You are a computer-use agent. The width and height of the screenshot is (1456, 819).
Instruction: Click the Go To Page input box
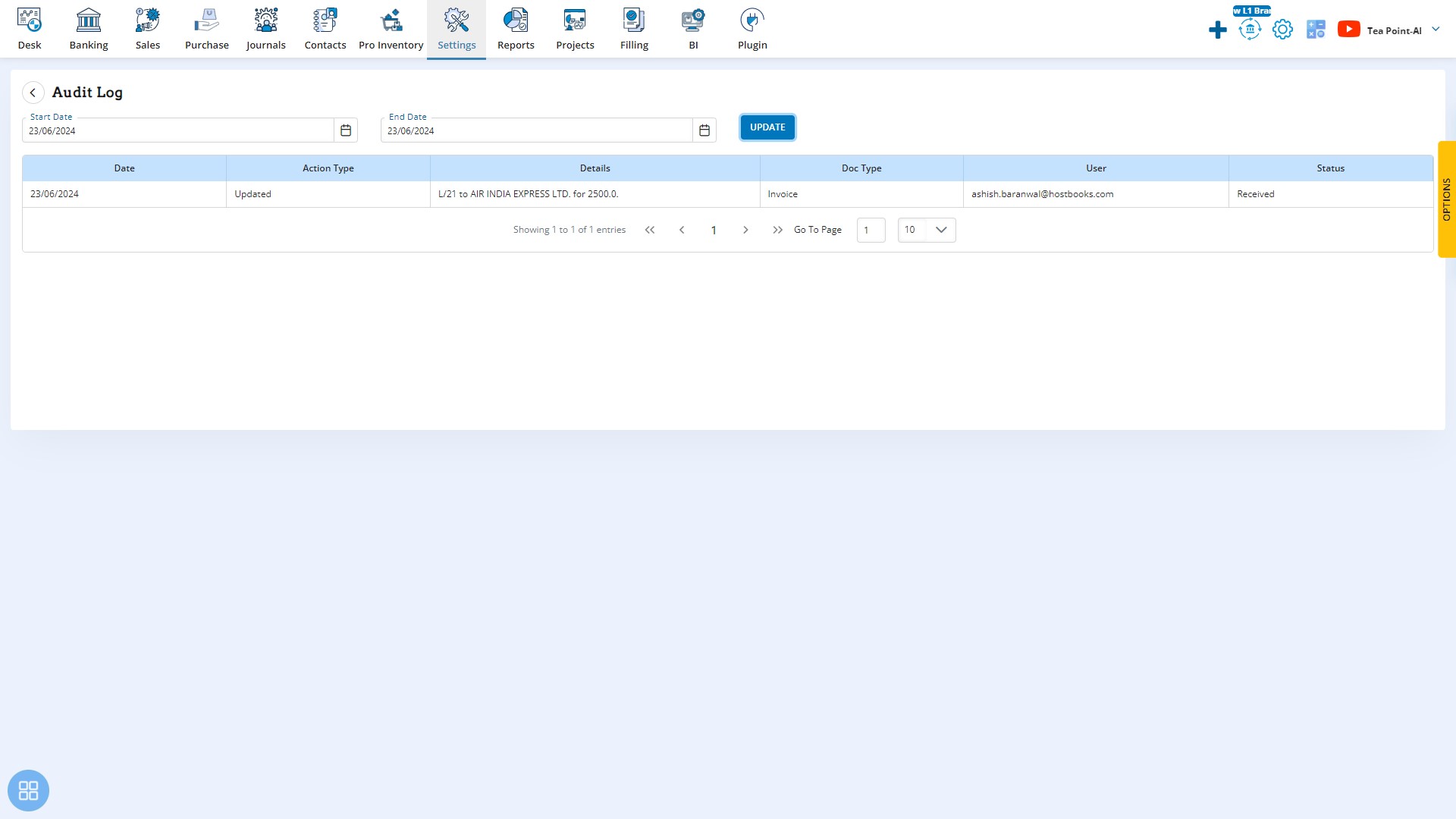871,230
